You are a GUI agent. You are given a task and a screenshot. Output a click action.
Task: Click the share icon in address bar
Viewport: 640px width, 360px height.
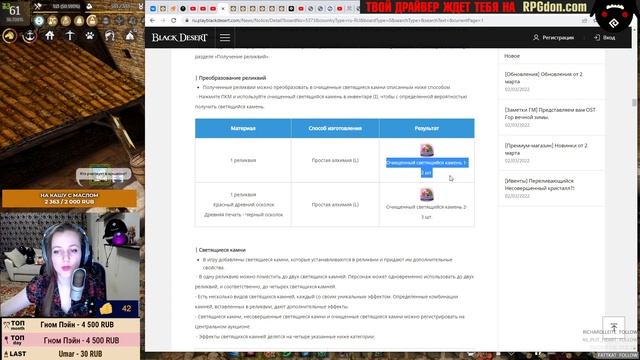click(584, 20)
